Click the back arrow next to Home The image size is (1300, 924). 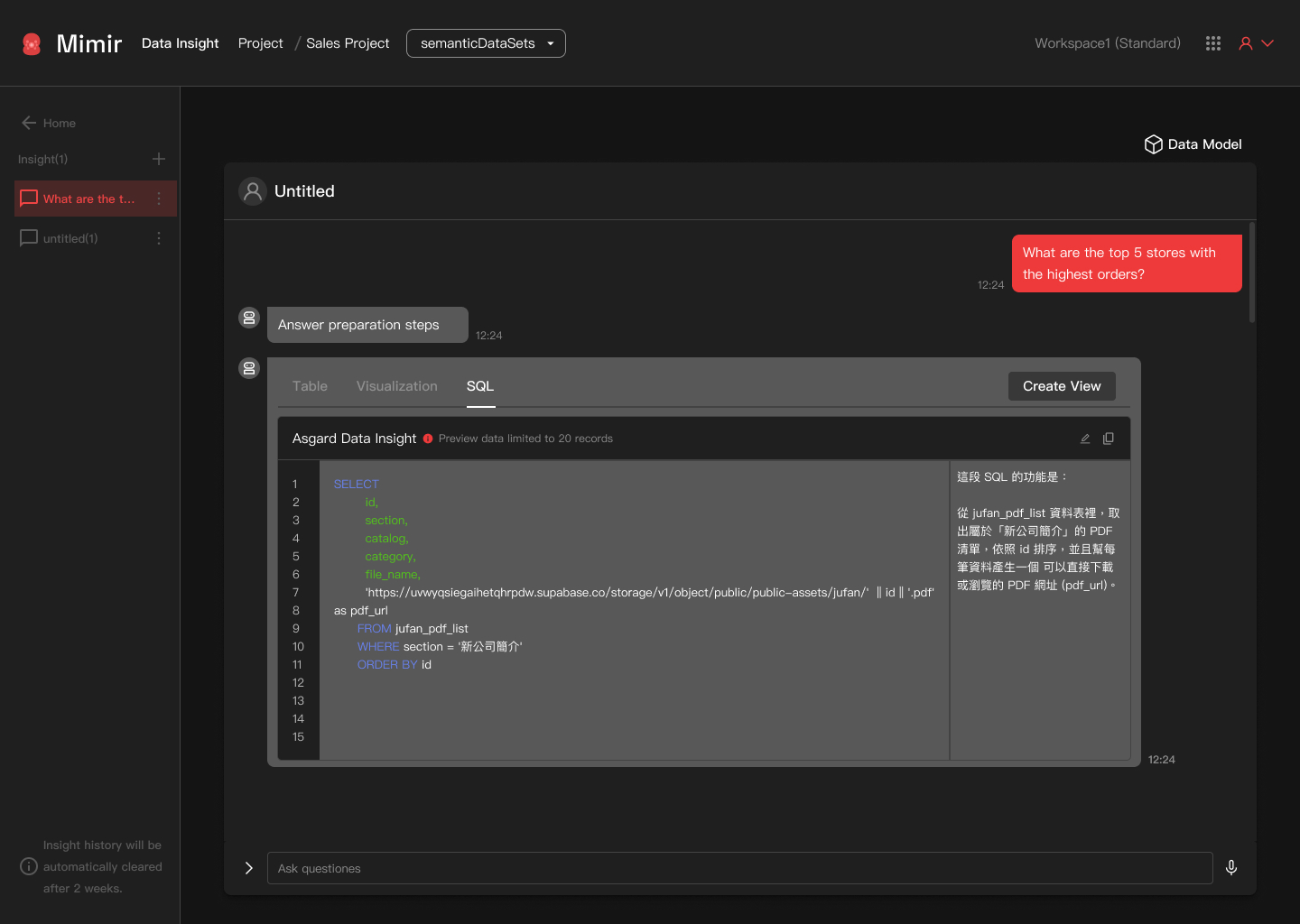pyautogui.click(x=28, y=123)
